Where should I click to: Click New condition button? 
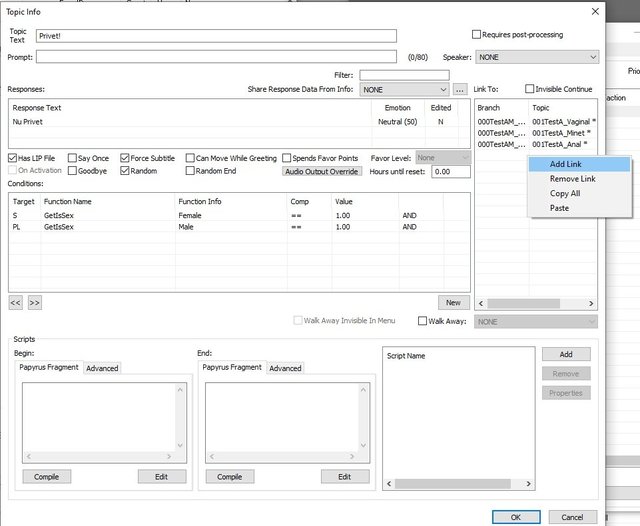click(453, 302)
